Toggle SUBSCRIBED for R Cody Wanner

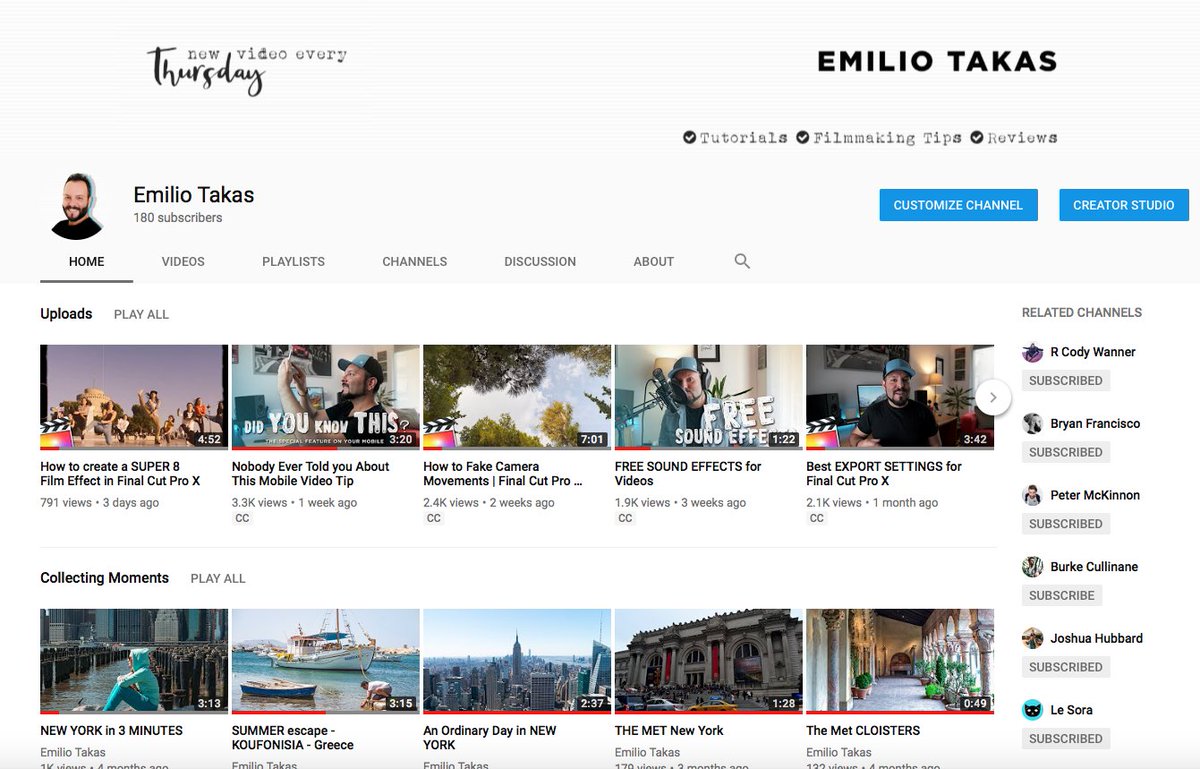pos(1066,381)
